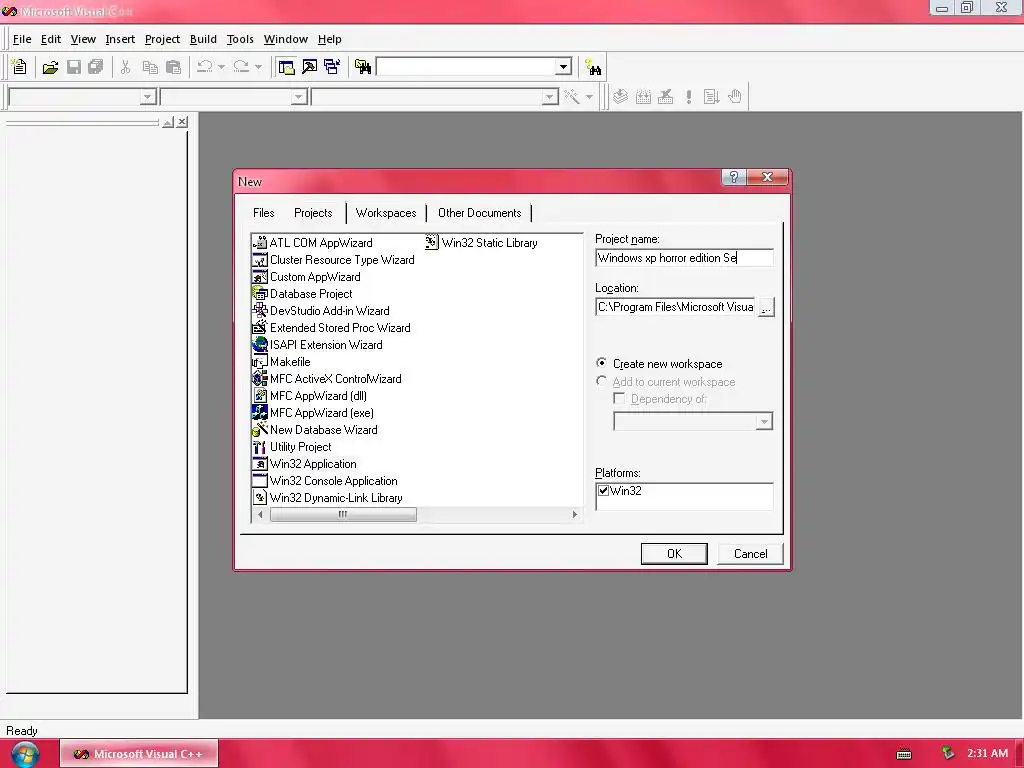Open the Find combo box dropdown arrow
The width and height of the screenshot is (1024, 768).
(563, 67)
